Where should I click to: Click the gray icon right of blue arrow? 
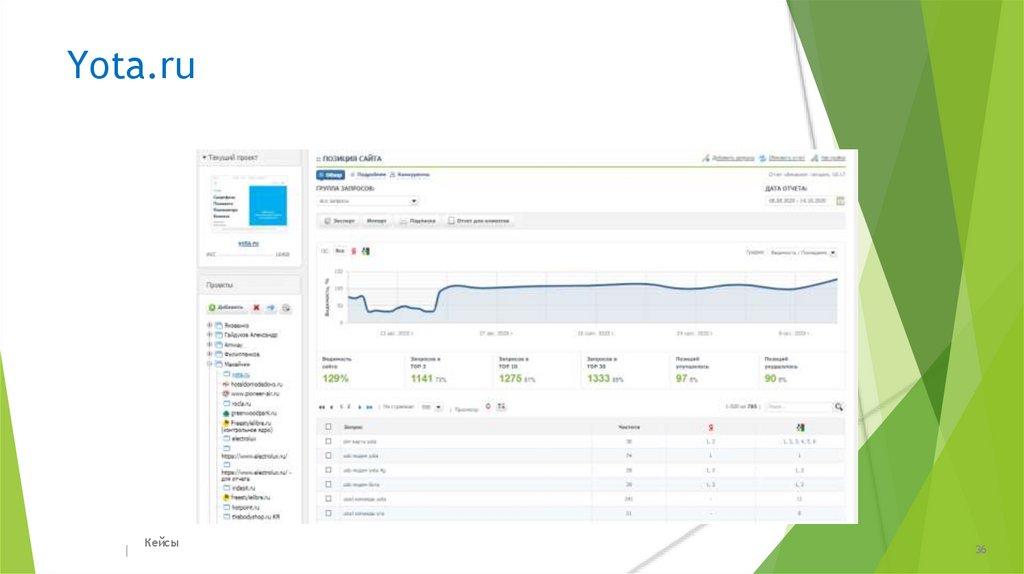pos(286,308)
